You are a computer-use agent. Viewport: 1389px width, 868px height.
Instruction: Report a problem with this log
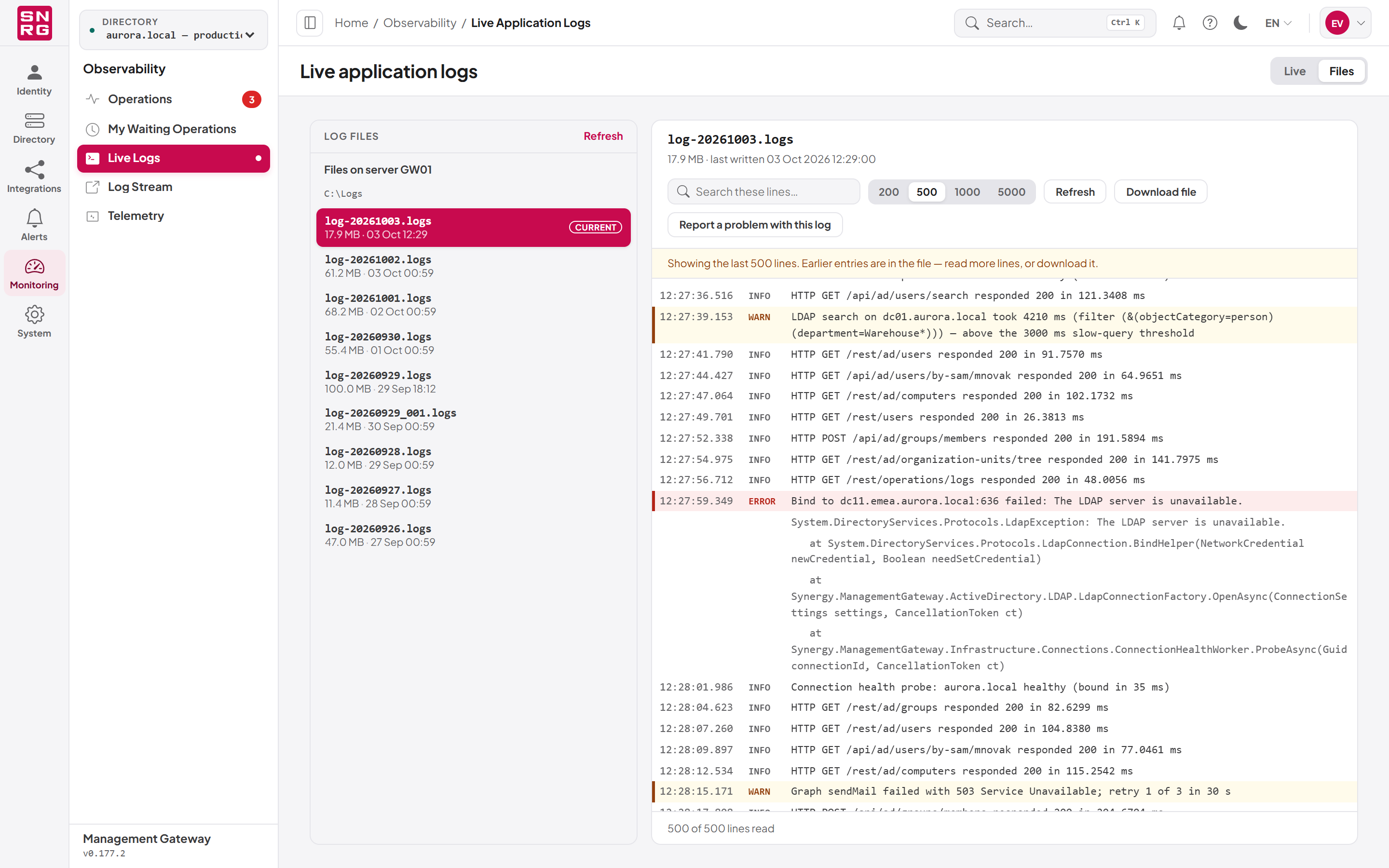pos(755,225)
